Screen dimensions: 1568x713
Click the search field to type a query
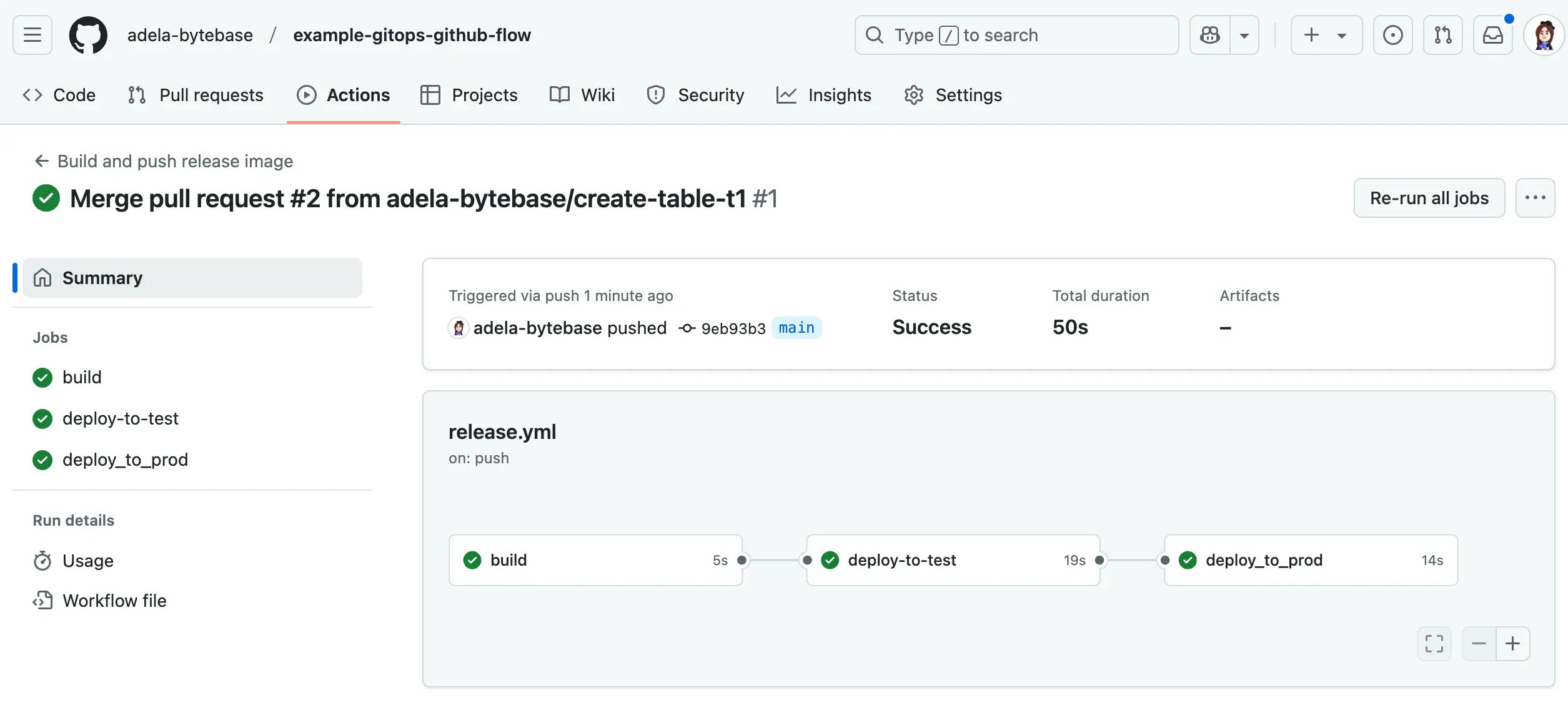1016,34
